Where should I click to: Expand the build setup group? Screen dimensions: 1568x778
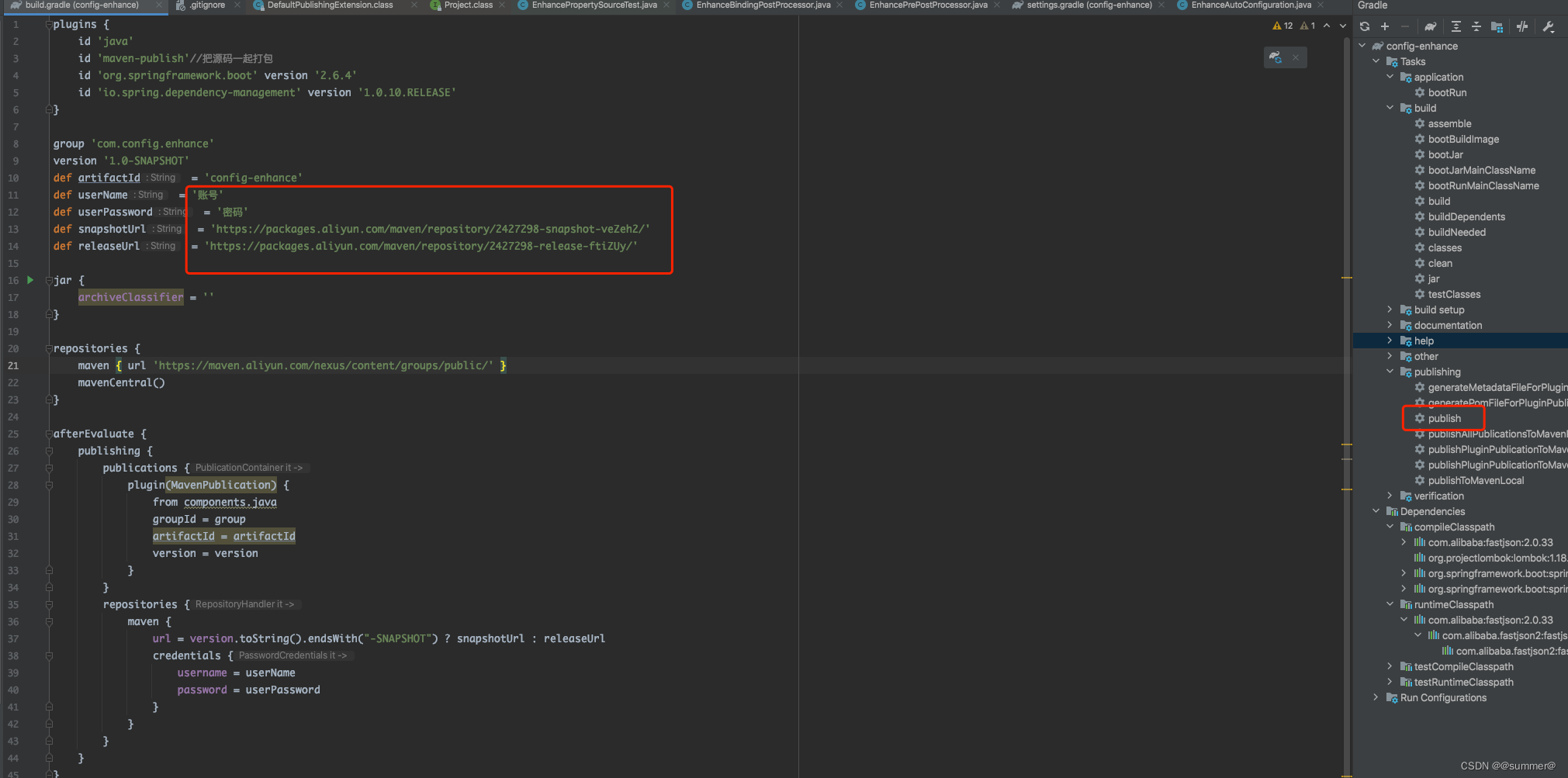1390,309
